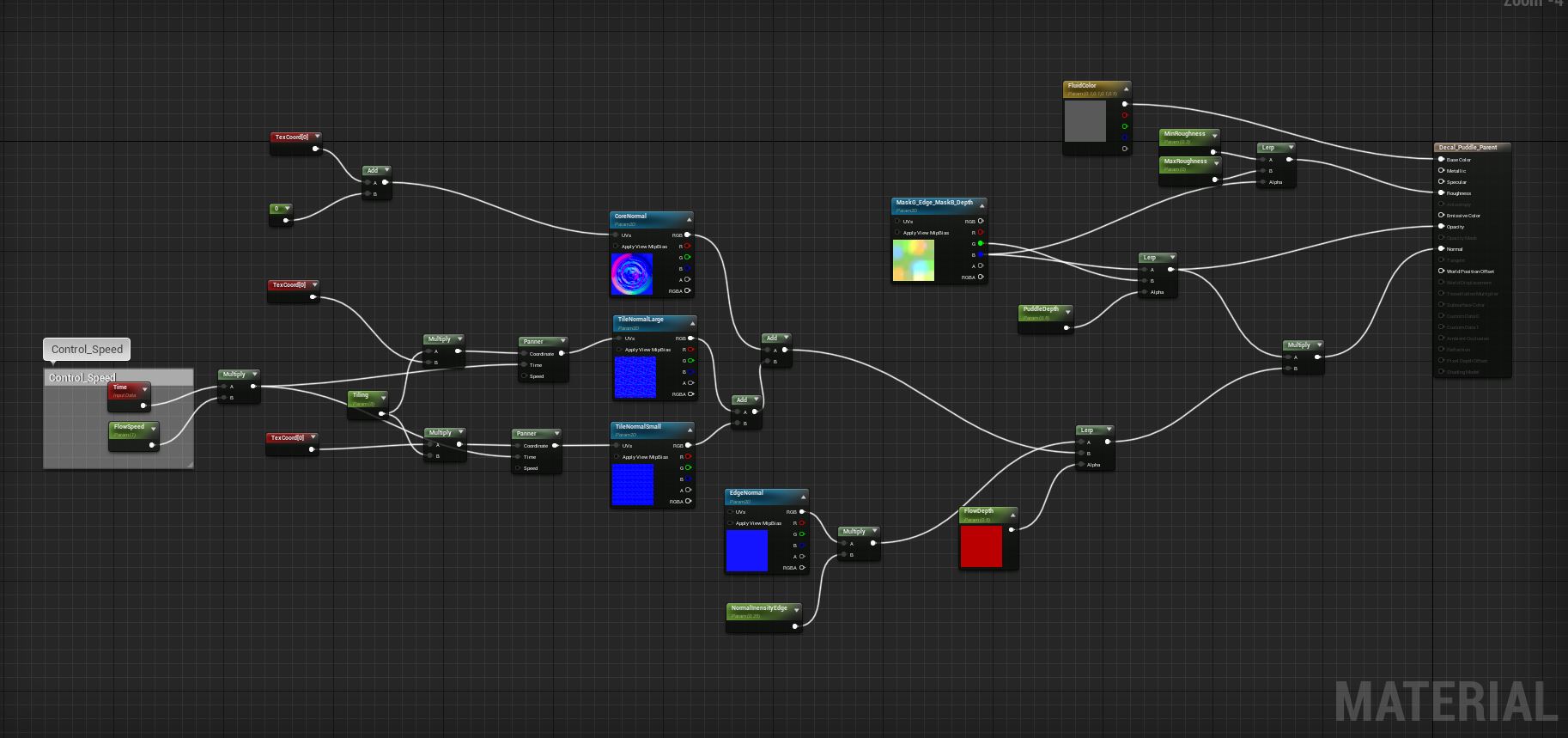Click the white Control_Speed comment bubble

(87, 349)
